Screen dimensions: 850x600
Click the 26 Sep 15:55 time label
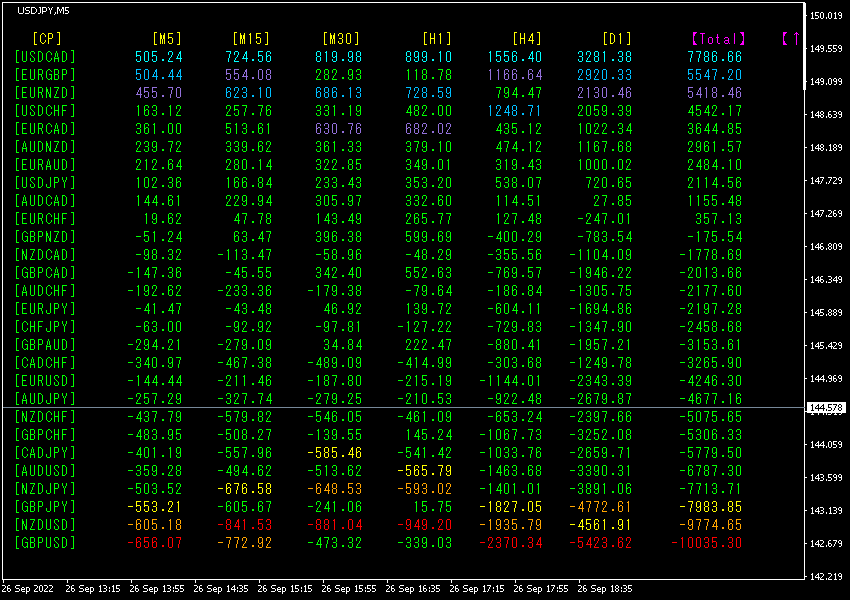click(x=349, y=589)
